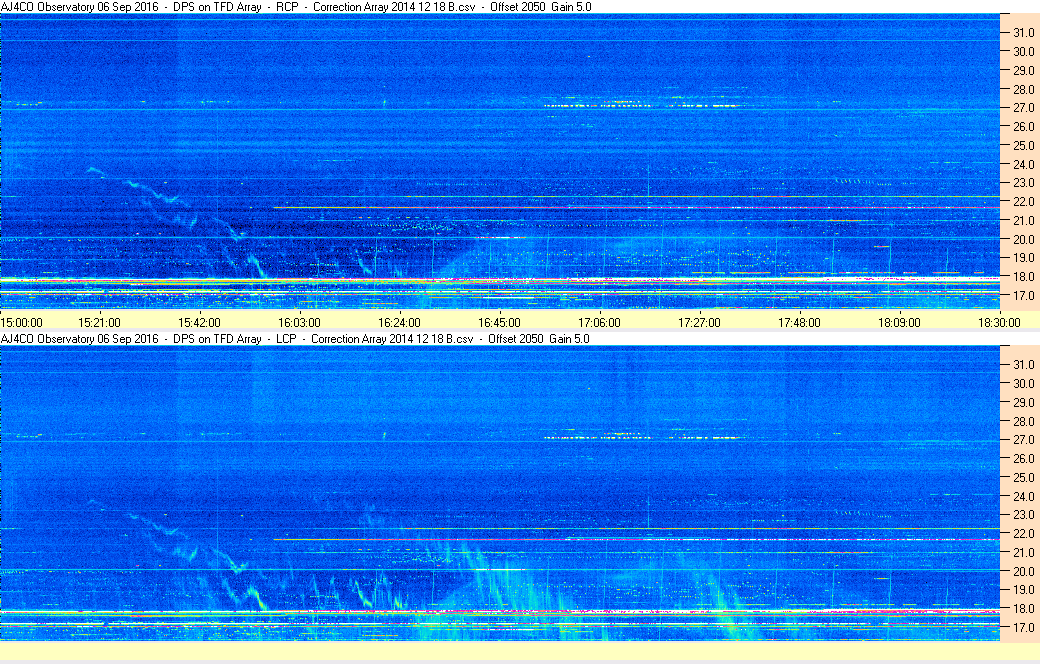Select the 17:48:00 time marker

point(799,323)
